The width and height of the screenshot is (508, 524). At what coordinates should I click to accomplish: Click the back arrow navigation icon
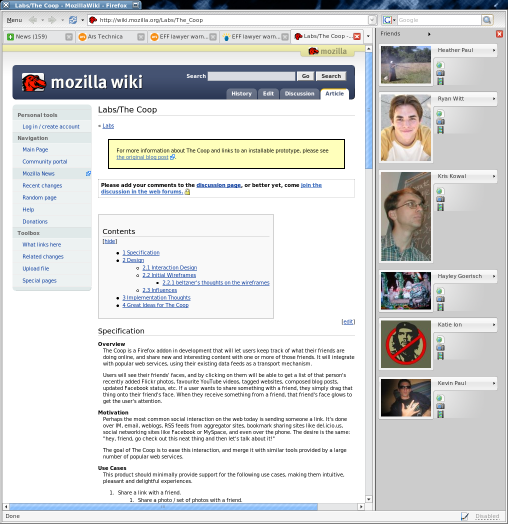(33, 20)
